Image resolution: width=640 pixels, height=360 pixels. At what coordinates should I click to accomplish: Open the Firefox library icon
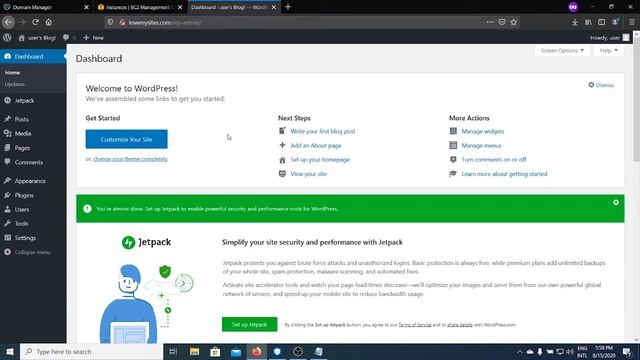pyautogui.click(x=588, y=22)
